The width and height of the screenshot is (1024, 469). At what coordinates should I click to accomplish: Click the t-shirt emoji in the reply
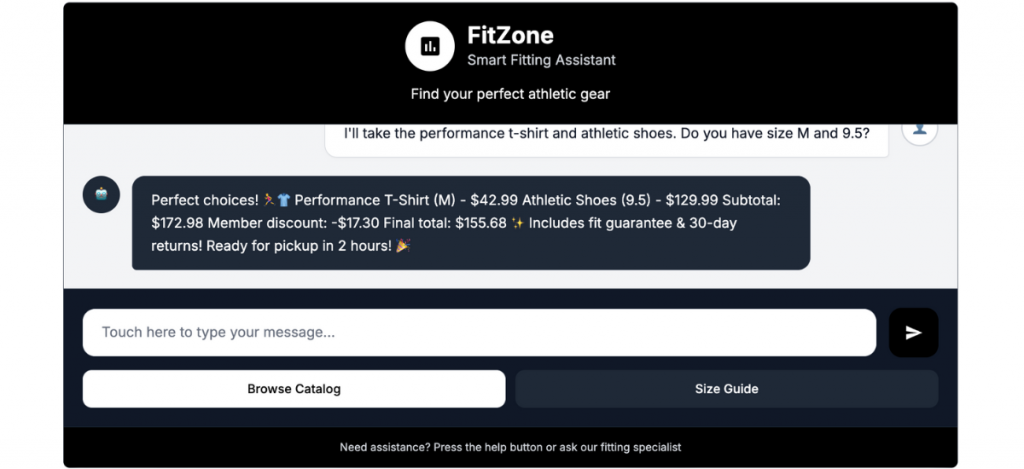(x=283, y=200)
